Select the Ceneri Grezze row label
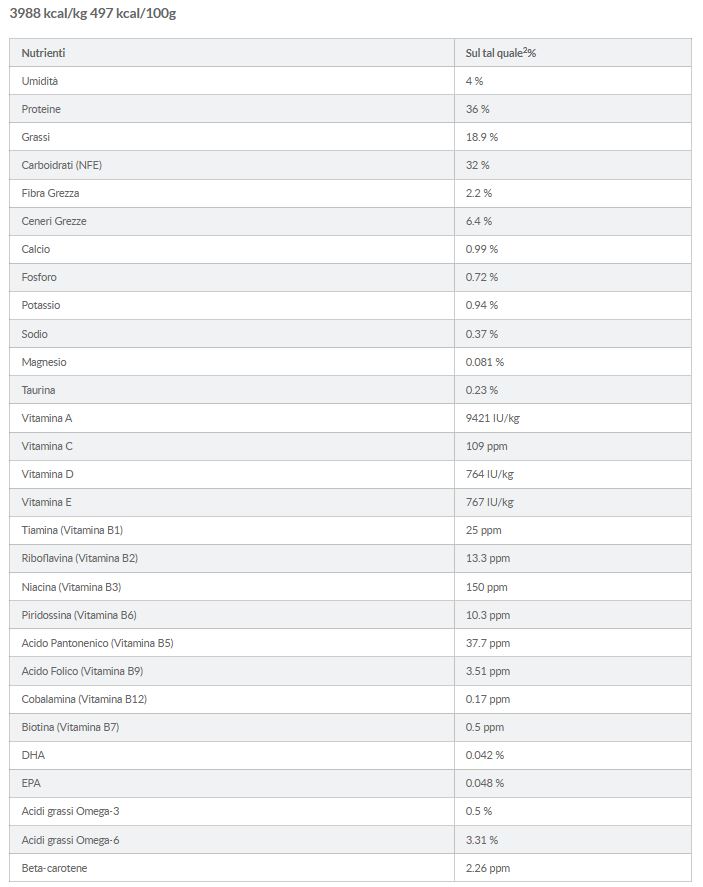 (54, 221)
